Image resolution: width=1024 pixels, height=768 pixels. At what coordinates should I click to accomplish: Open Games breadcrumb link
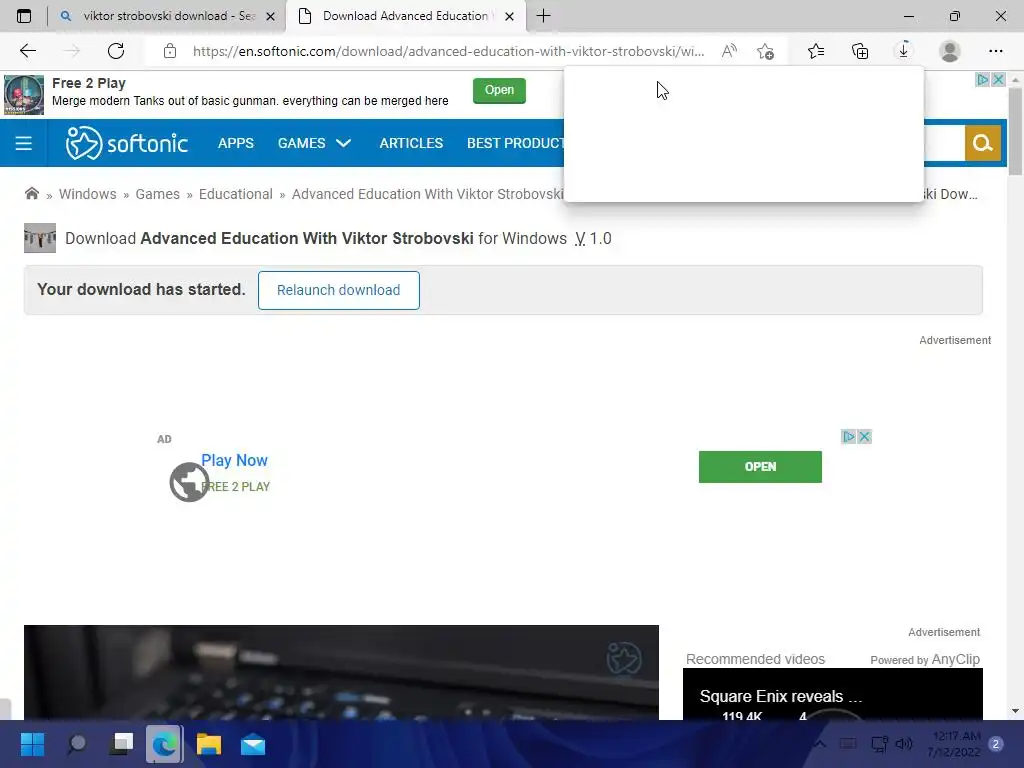point(157,194)
